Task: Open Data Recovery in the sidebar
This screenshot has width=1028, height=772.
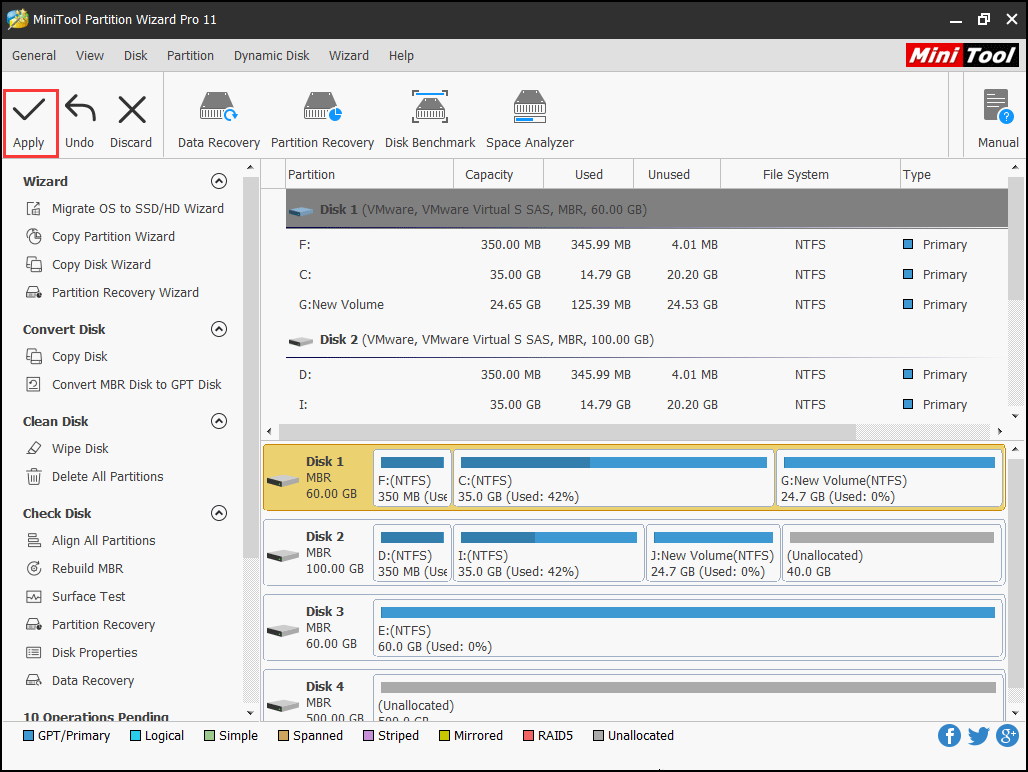Action: (80, 681)
